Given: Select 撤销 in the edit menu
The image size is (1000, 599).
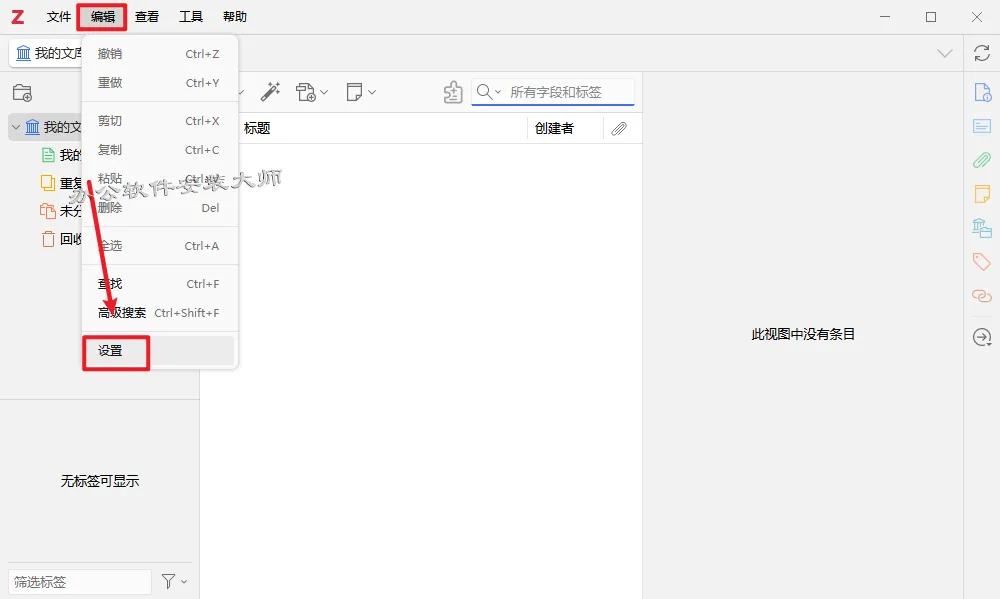Looking at the screenshot, I should point(159,54).
